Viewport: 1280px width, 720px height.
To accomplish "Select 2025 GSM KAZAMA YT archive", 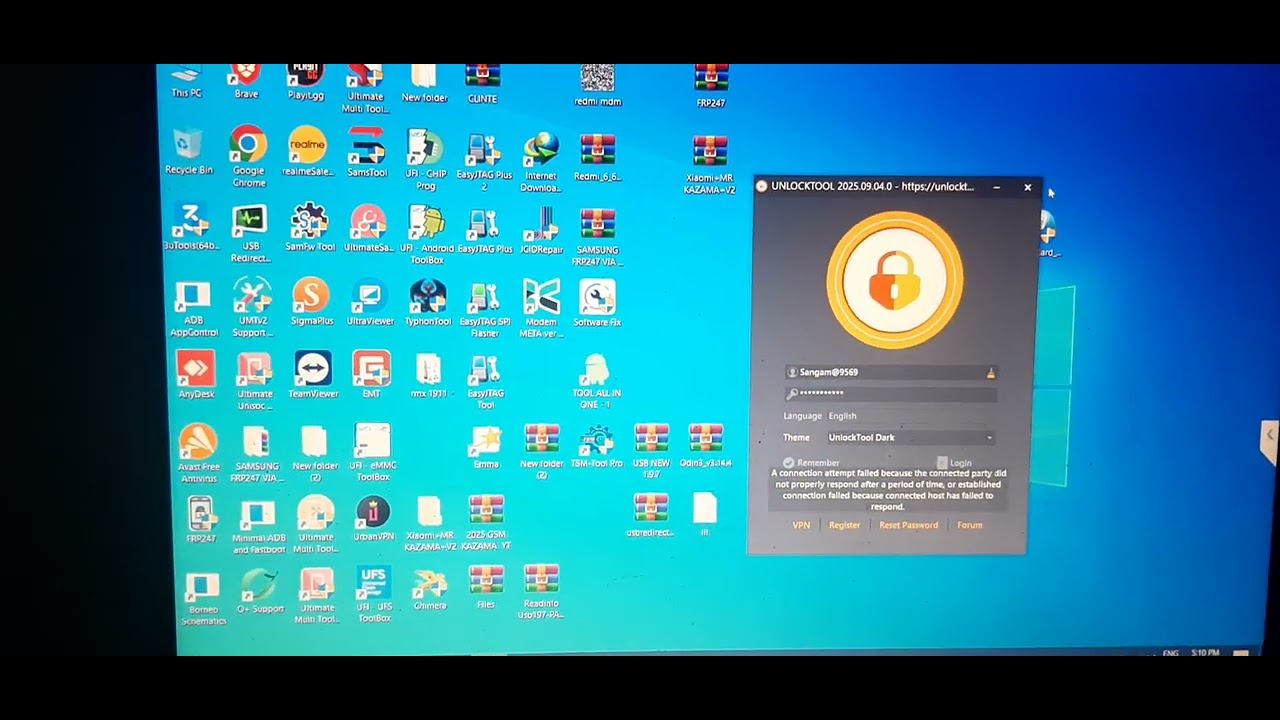I will tap(486, 523).
